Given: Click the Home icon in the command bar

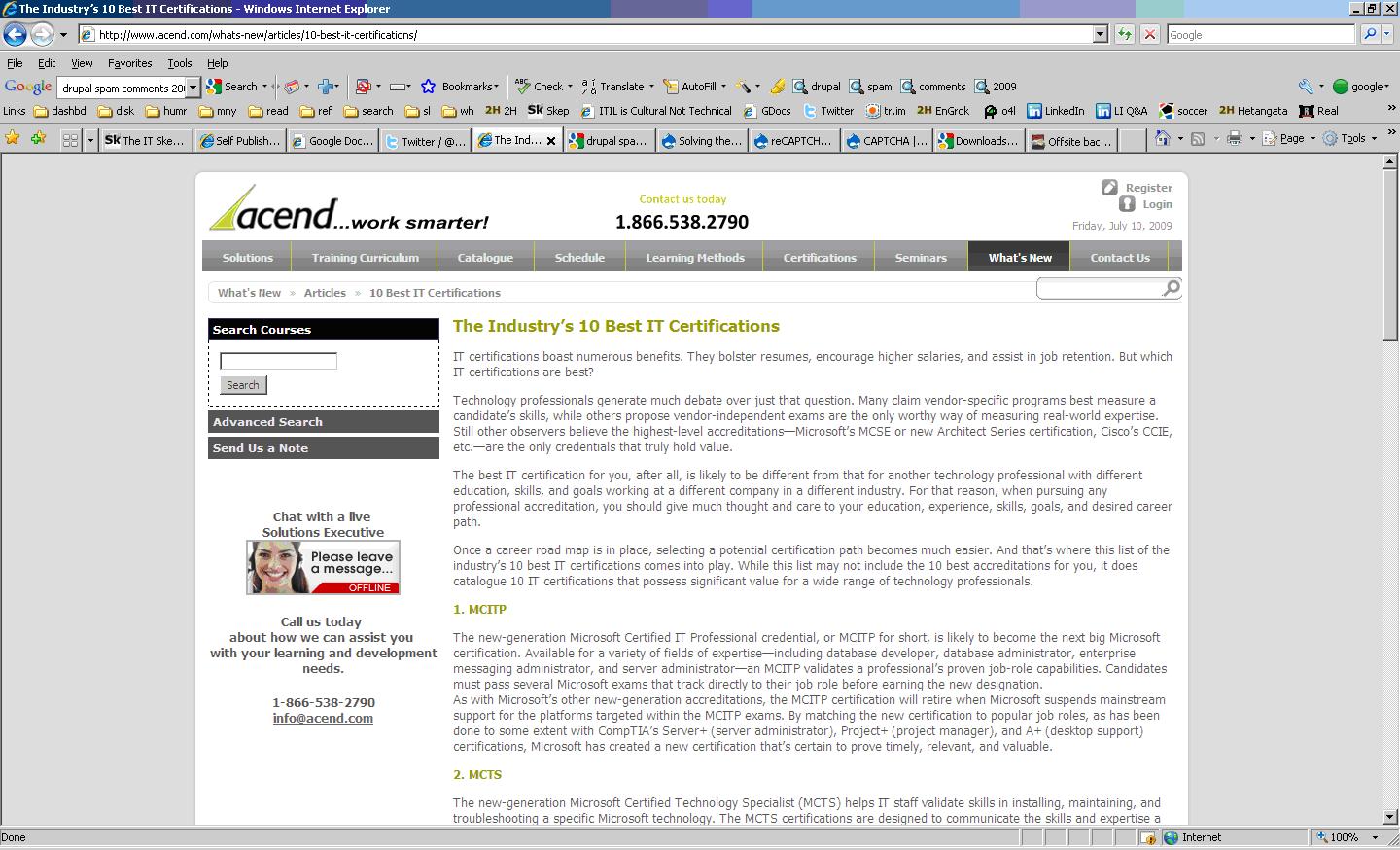Looking at the screenshot, I should click(x=1162, y=139).
